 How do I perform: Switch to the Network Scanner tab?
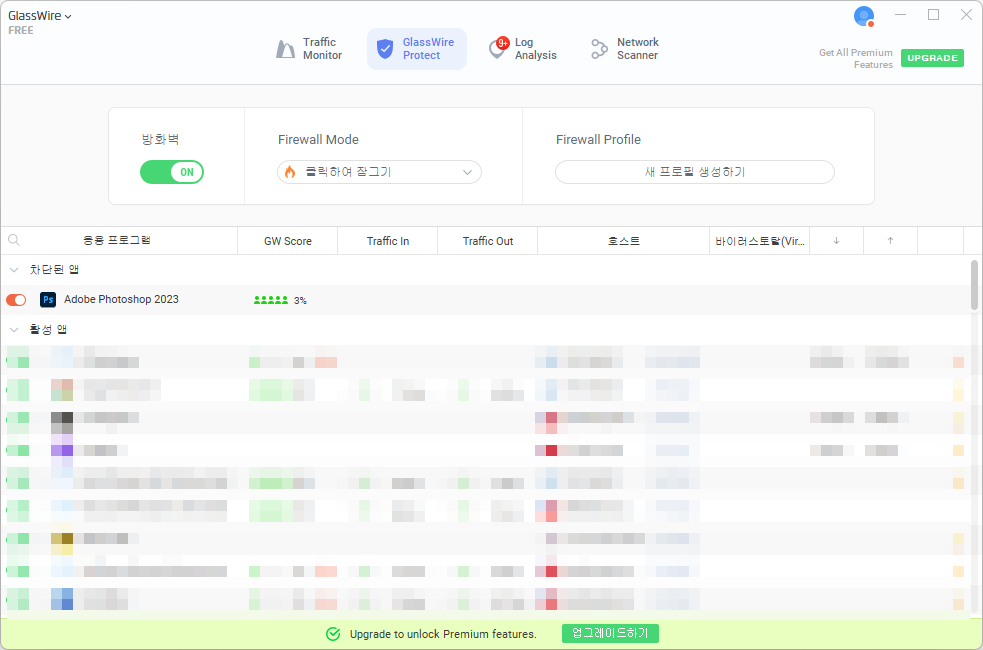pyautogui.click(x=625, y=49)
